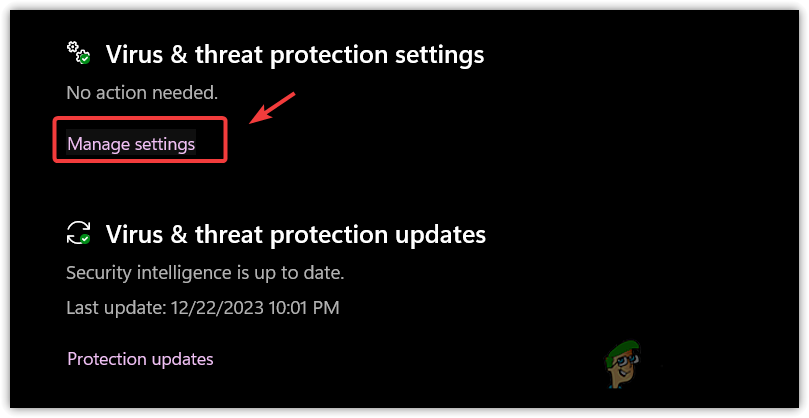Click the word "Security" in the status line
The height and width of the screenshot is (418, 809).
(x=98, y=272)
